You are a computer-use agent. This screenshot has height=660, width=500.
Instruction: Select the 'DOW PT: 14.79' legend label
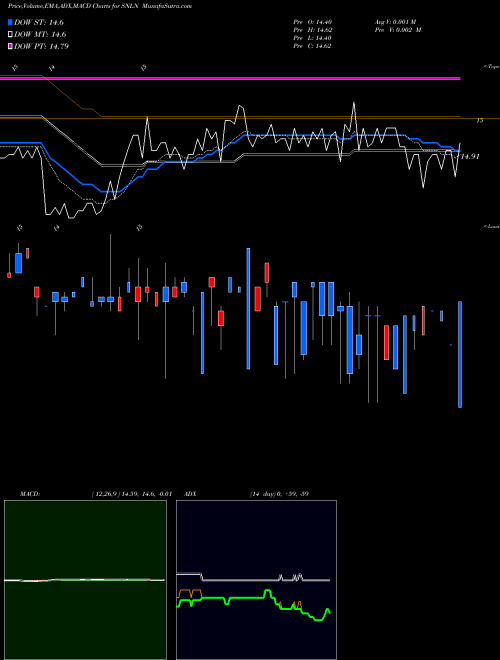click(x=41, y=46)
